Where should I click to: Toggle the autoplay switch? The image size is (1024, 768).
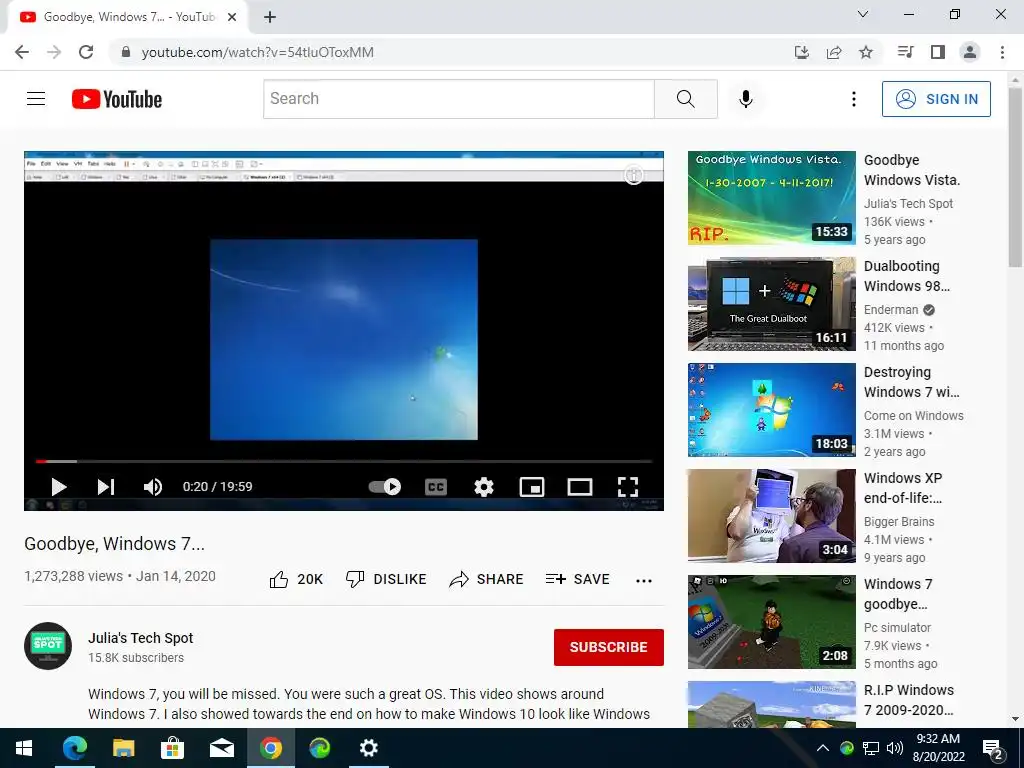(385, 487)
